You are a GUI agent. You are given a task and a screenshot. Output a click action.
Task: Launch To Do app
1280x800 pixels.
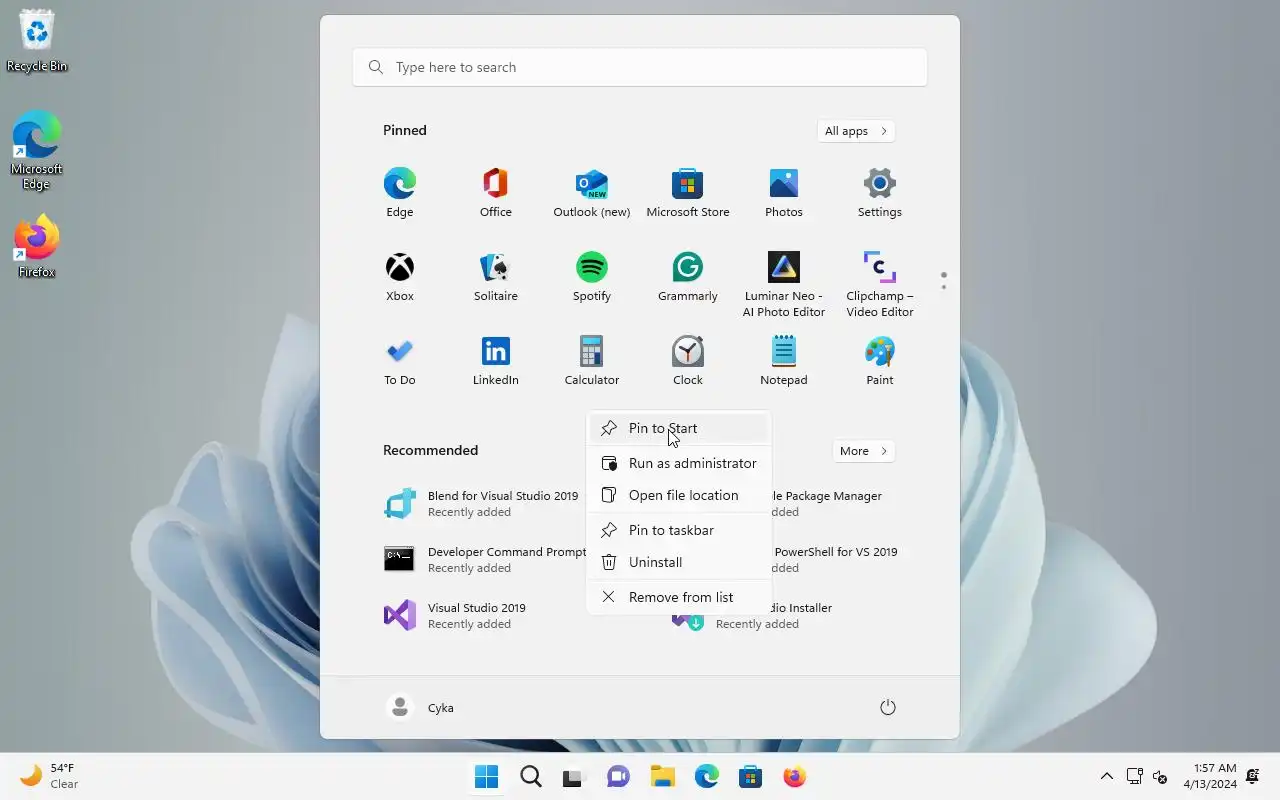click(x=400, y=361)
